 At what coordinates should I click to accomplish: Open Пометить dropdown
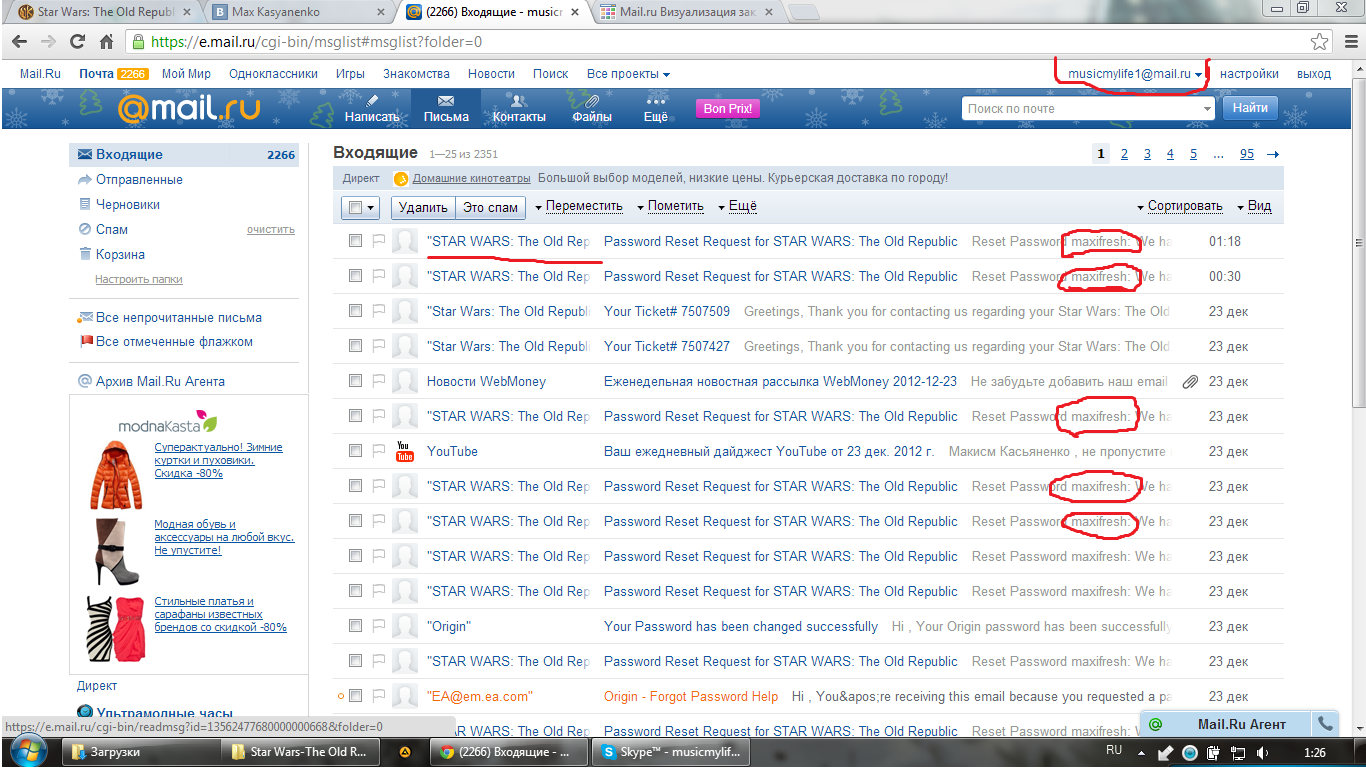click(670, 207)
